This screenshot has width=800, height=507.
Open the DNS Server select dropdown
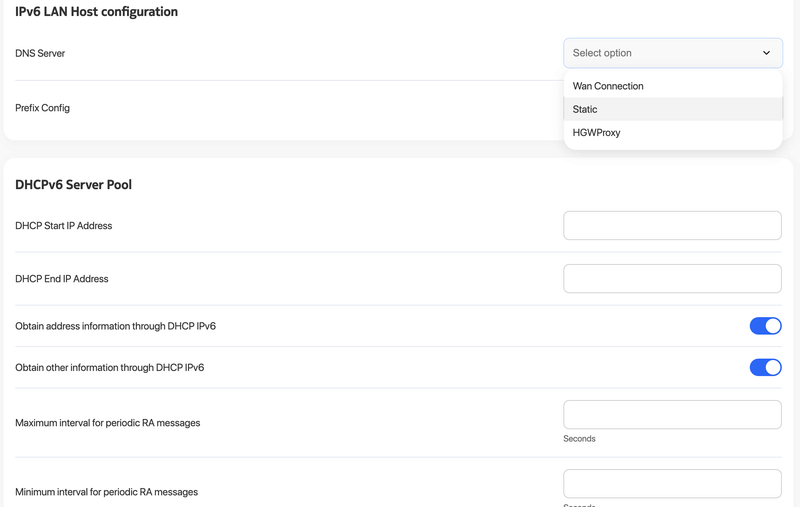click(672, 53)
